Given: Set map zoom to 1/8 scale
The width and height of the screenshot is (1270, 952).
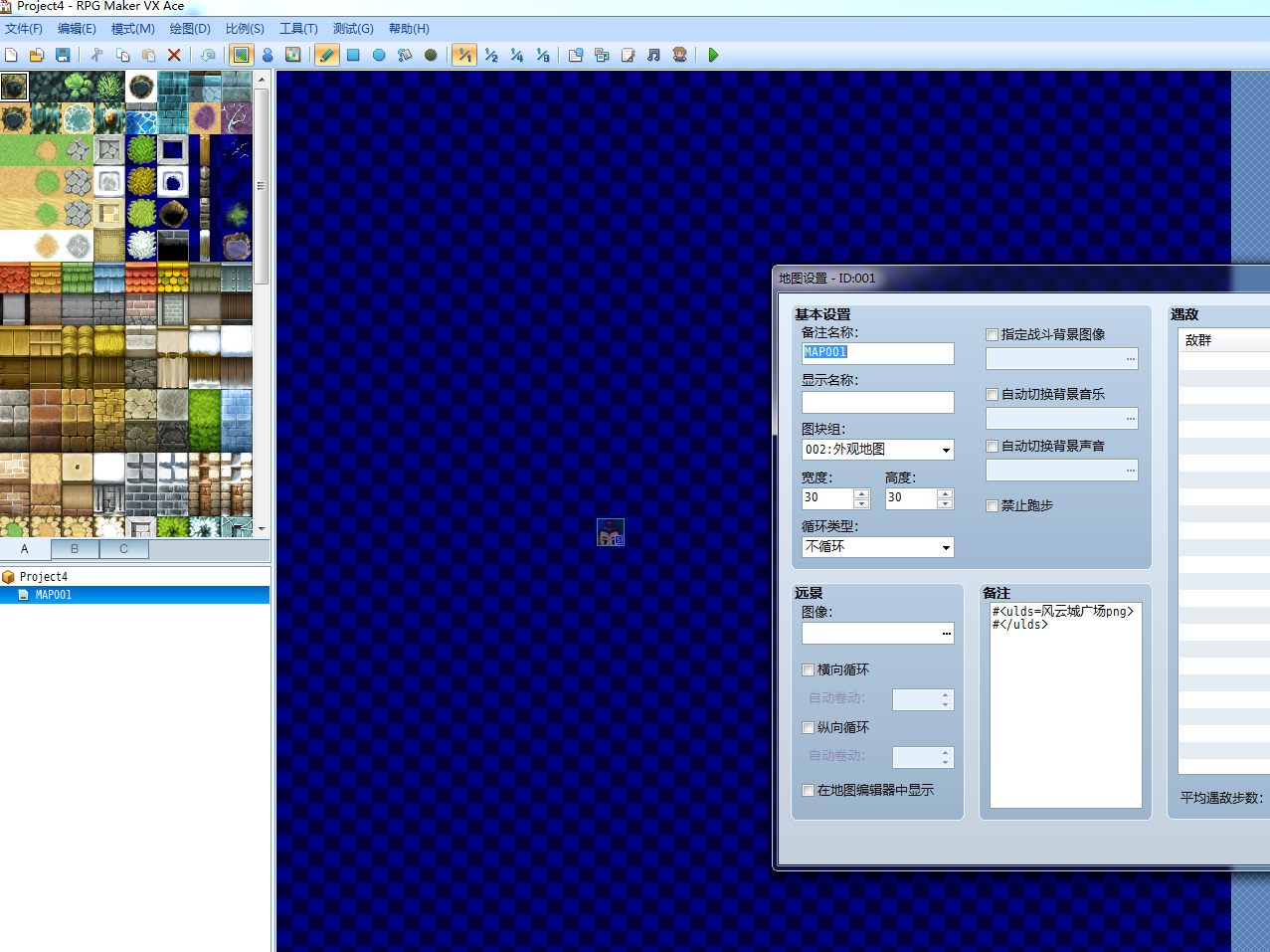Looking at the screenshot, I should 543,55.
